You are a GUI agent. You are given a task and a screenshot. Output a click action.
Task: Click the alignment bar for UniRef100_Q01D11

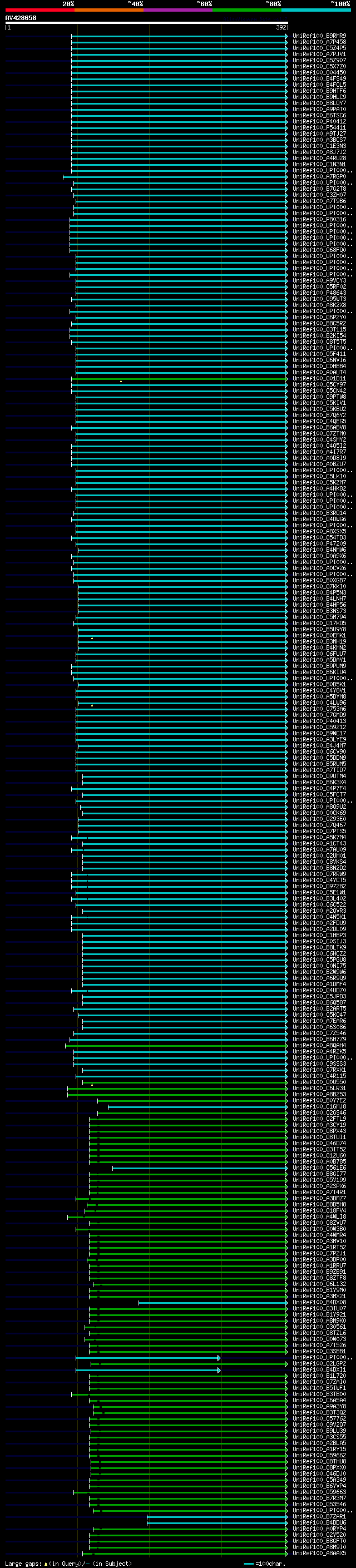(179, 379)
